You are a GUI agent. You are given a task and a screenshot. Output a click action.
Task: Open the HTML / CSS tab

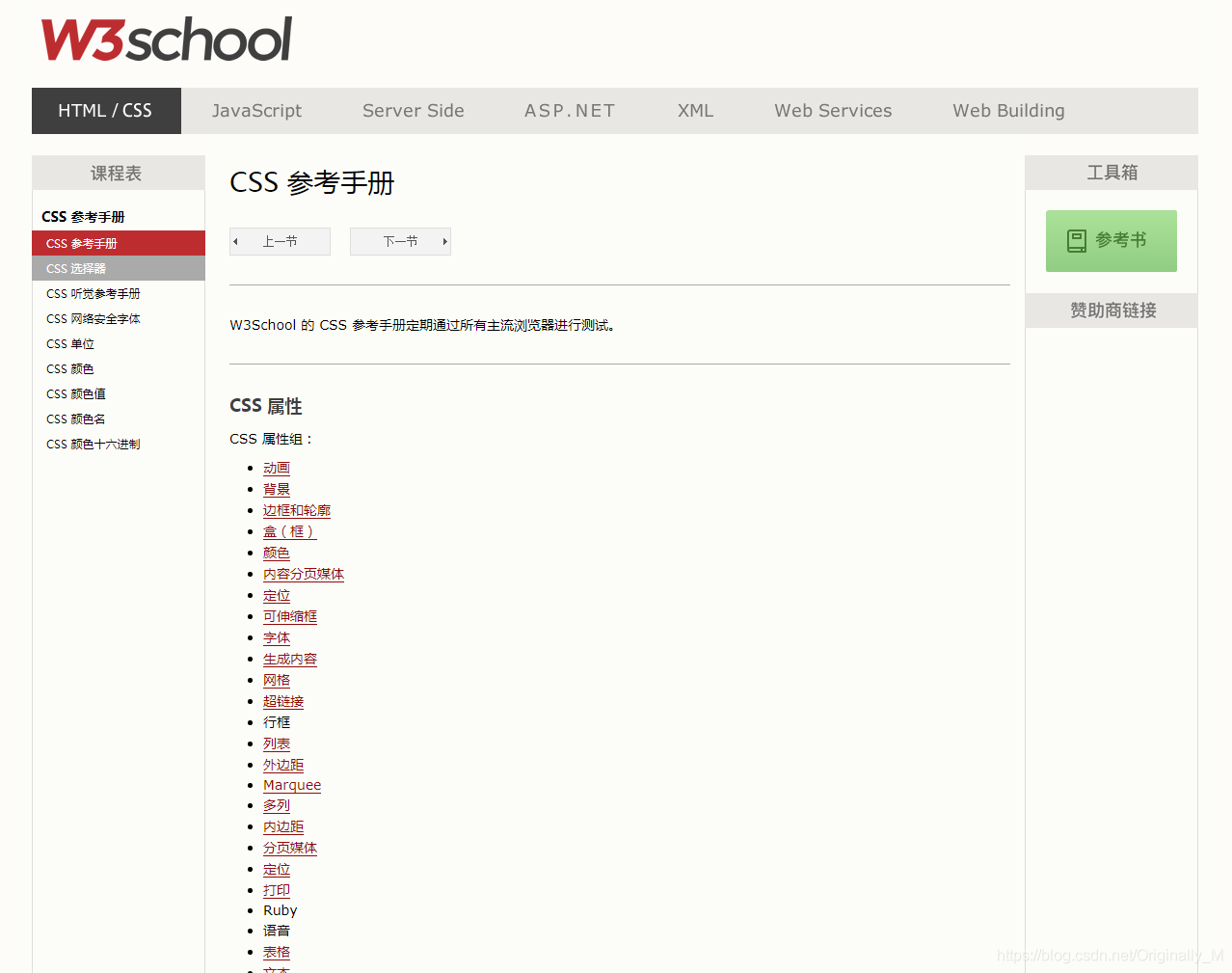coord(106,111)
